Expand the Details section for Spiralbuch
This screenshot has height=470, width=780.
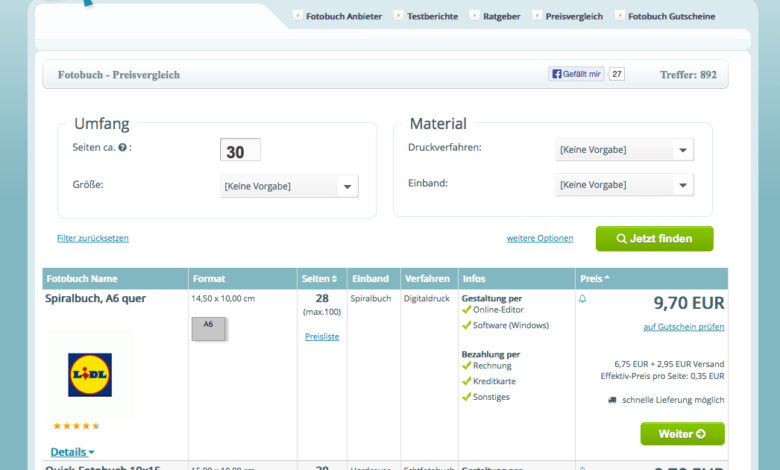pos(72,452)
